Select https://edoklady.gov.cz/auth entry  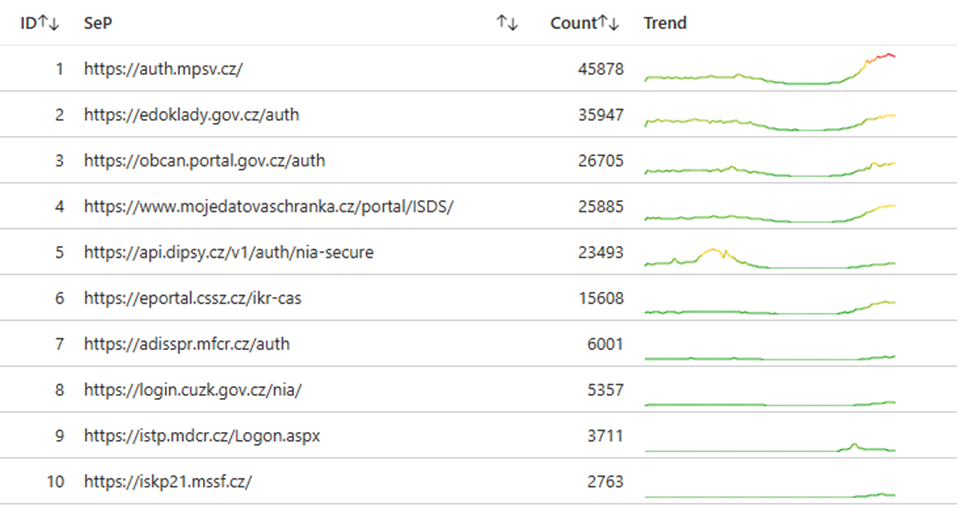click(x=192, y=115)
